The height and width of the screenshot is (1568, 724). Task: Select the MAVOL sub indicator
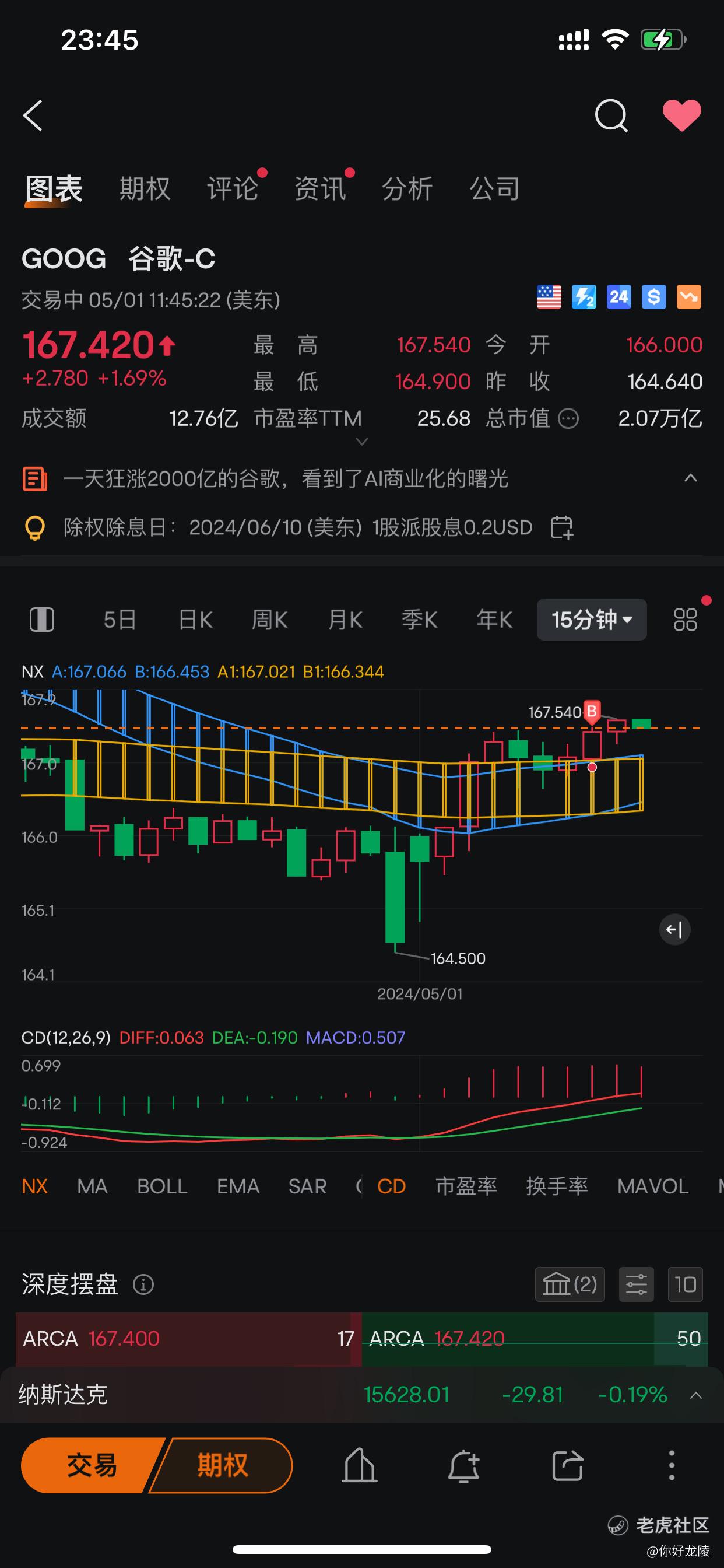point(653,1186)
